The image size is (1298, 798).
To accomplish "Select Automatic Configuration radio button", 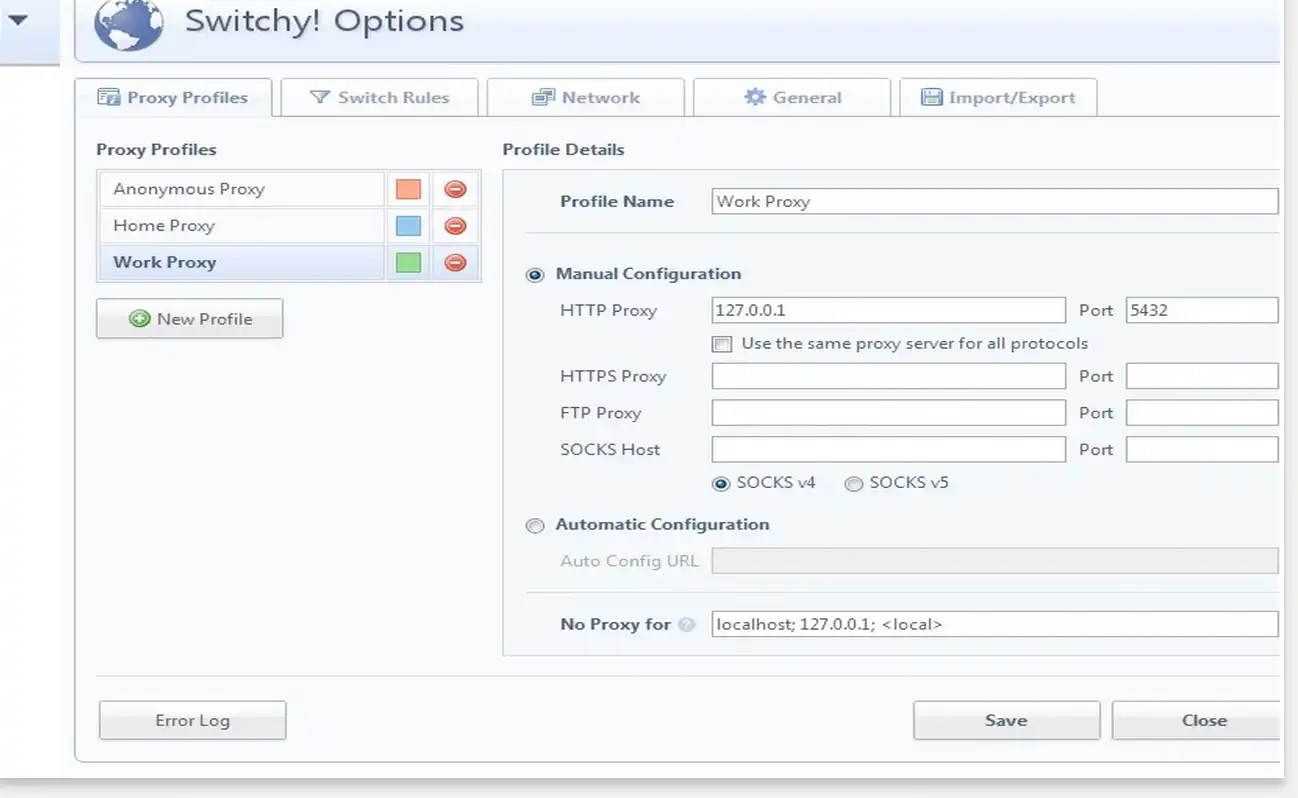I will (x=536, y=526).
